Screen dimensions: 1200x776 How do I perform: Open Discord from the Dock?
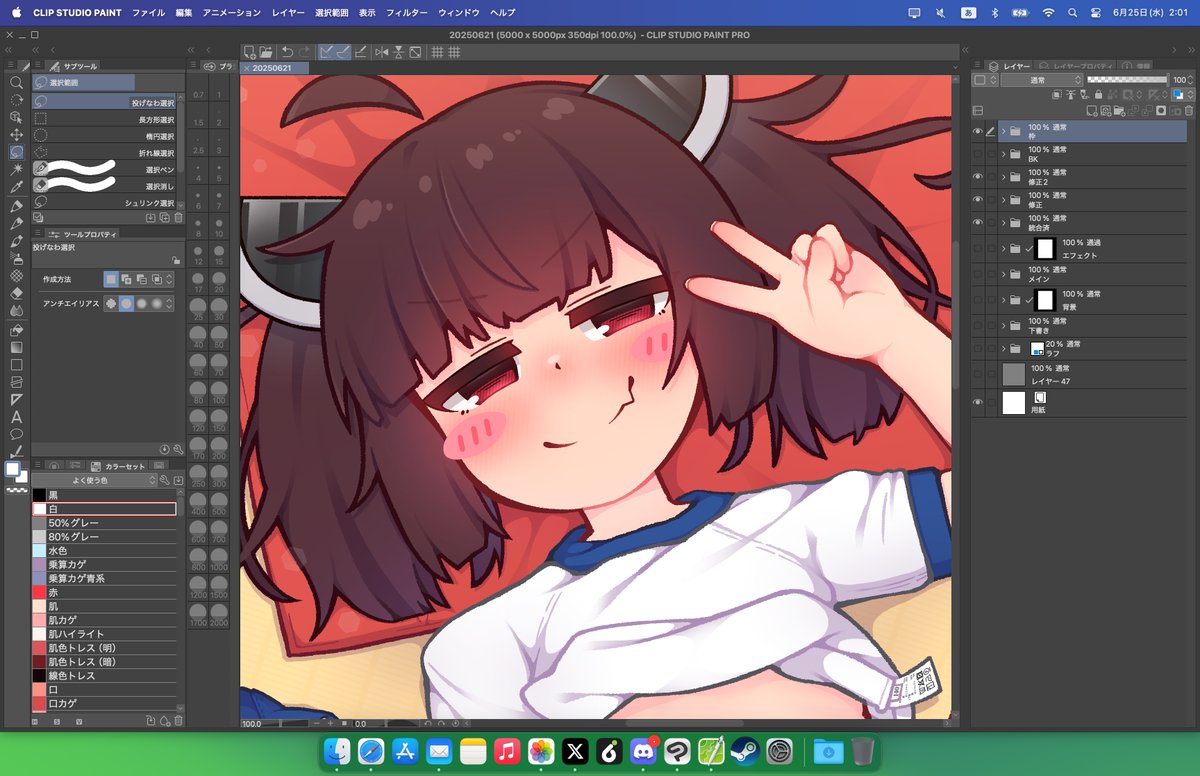644,751
